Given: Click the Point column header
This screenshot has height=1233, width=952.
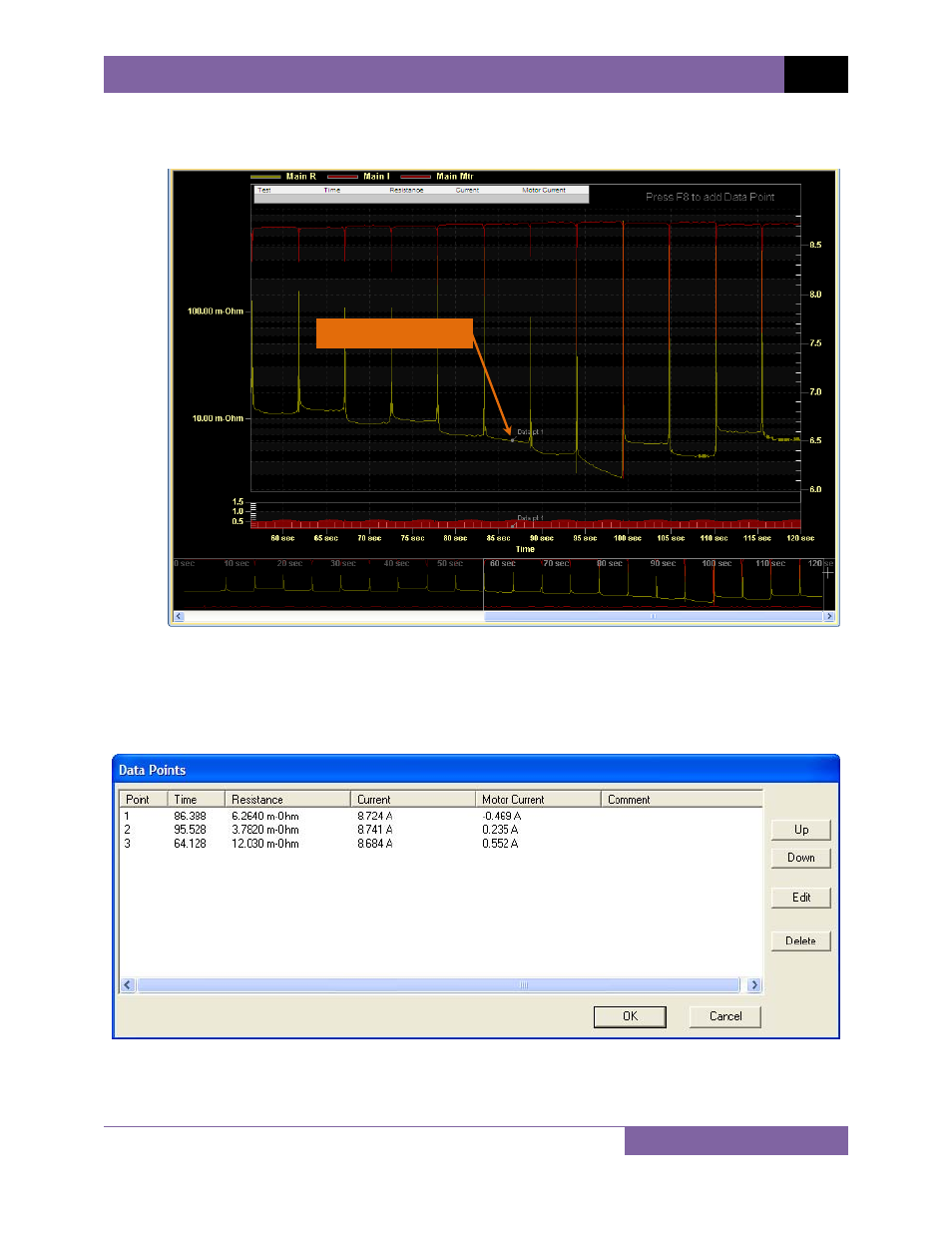Looking at the screenshot, I should [143, 800].
